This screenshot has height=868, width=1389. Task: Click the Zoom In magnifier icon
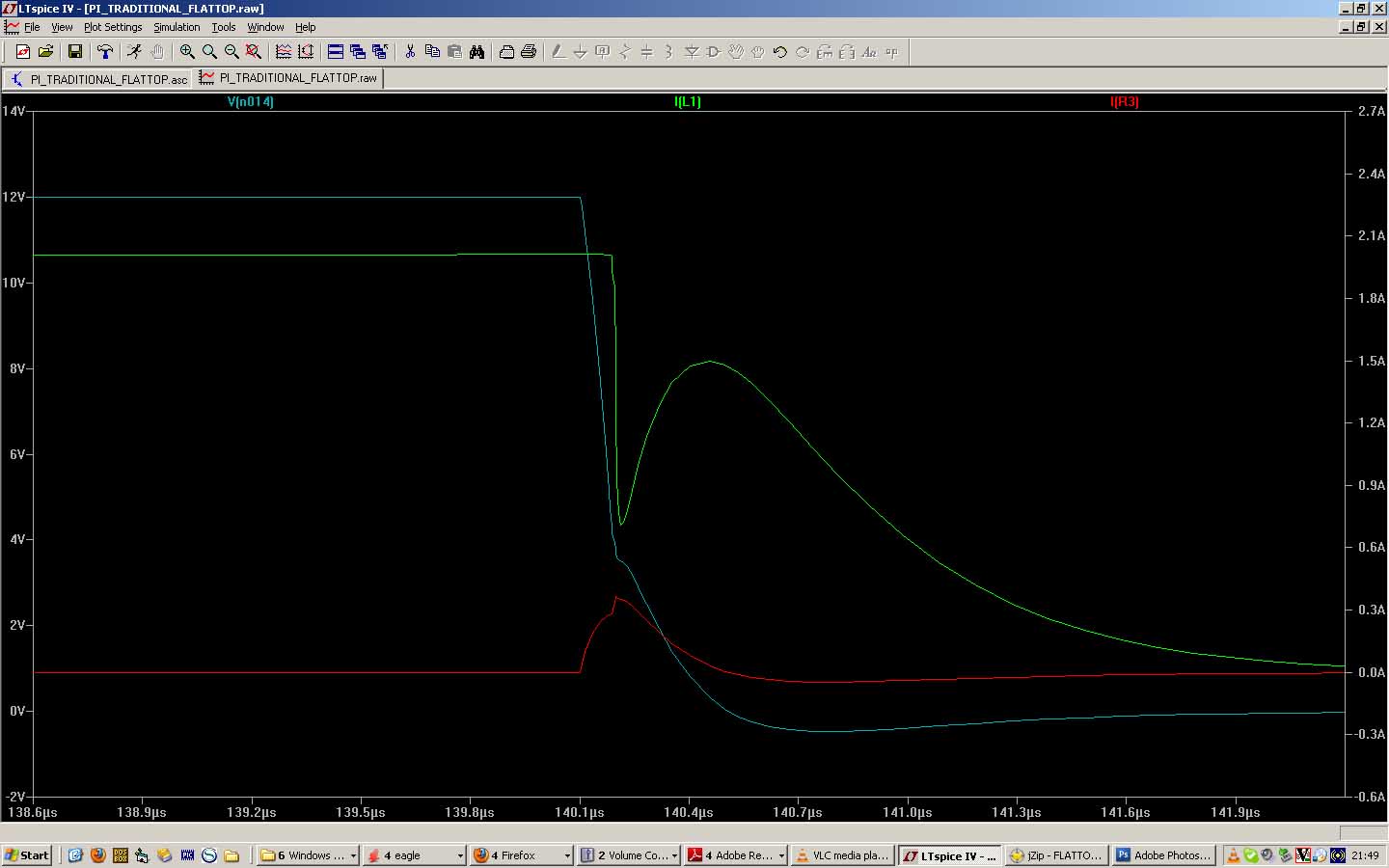click(x=187, y=52)
